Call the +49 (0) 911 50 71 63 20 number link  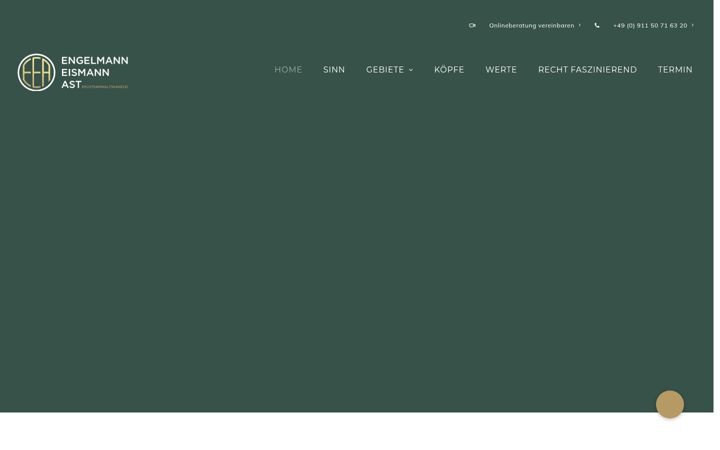[x=650, y=26]
